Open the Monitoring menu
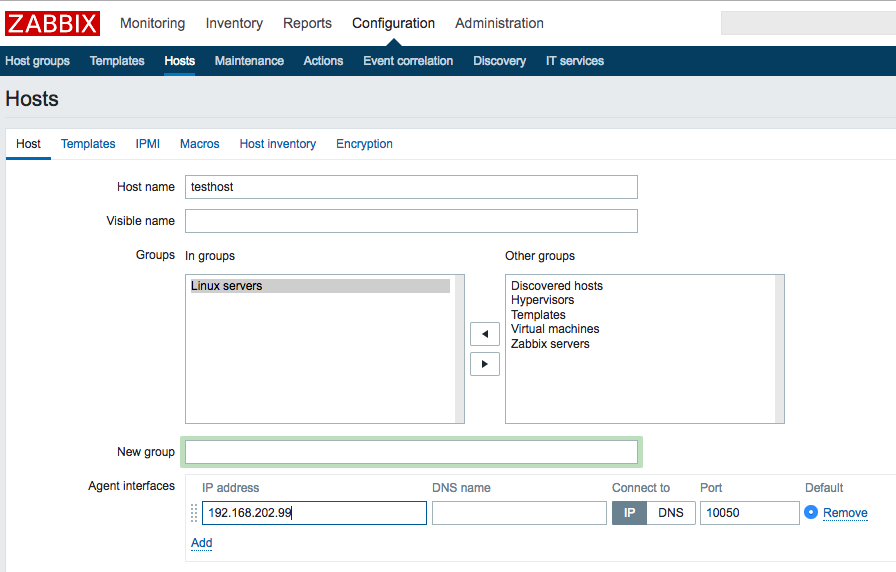 pos(153,23)
